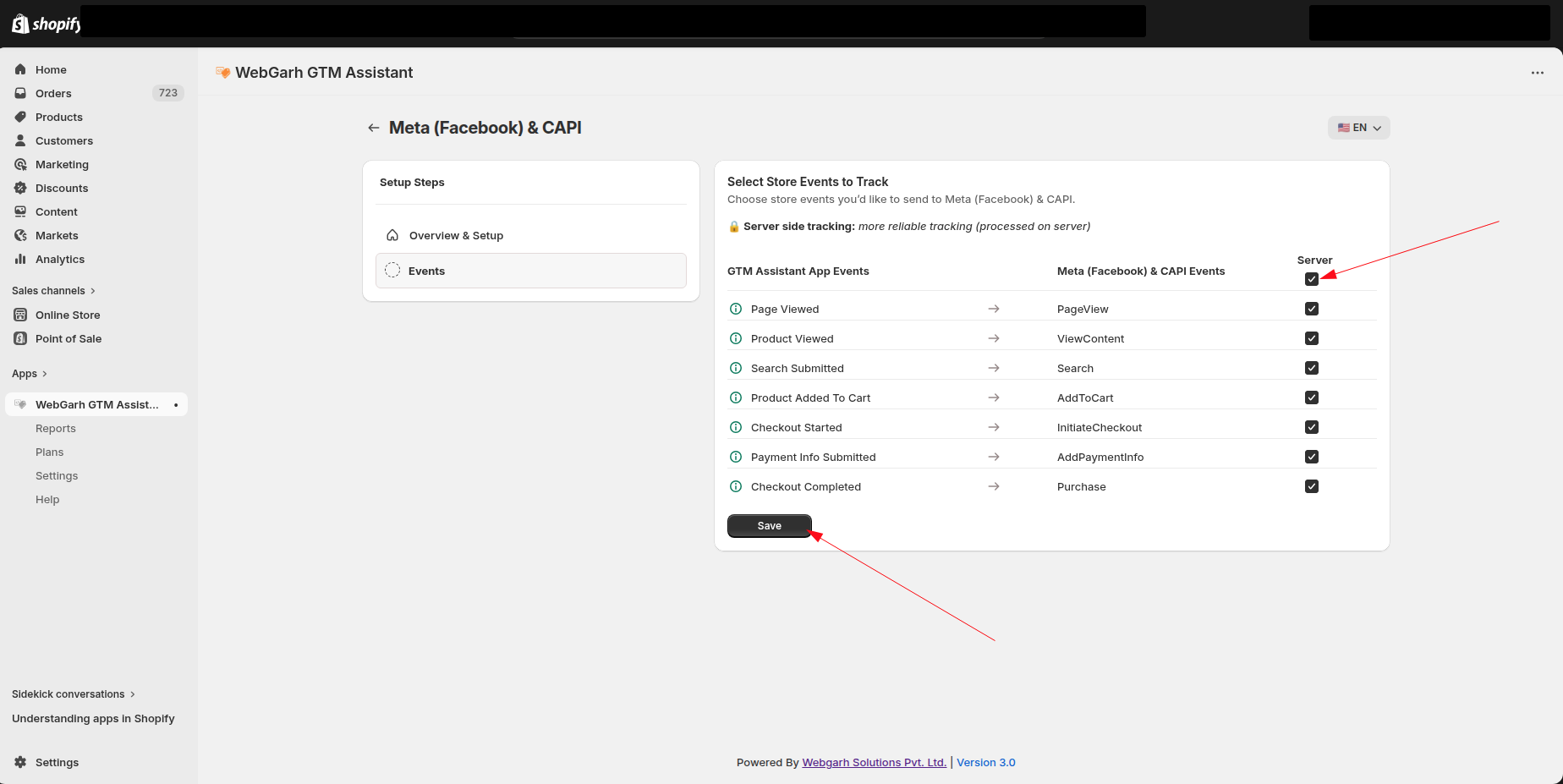Image resolution: width=1563 pixels, height=784 pixels.
Task: Click the info icon for Product Viewed
Action: pos(736,338)
